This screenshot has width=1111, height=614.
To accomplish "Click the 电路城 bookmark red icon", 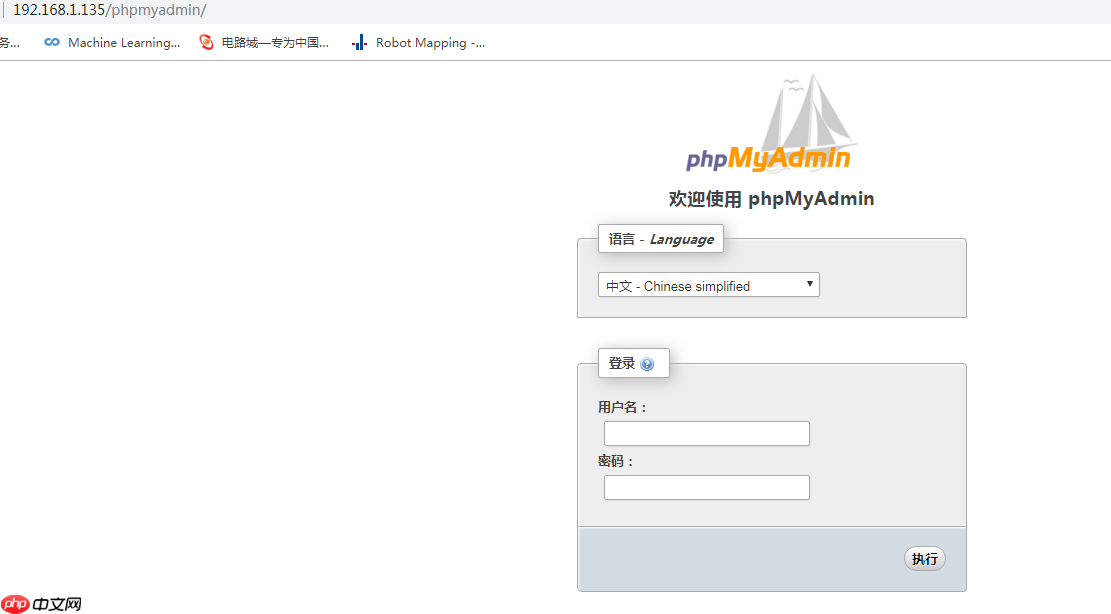I will tap(206, 42).
